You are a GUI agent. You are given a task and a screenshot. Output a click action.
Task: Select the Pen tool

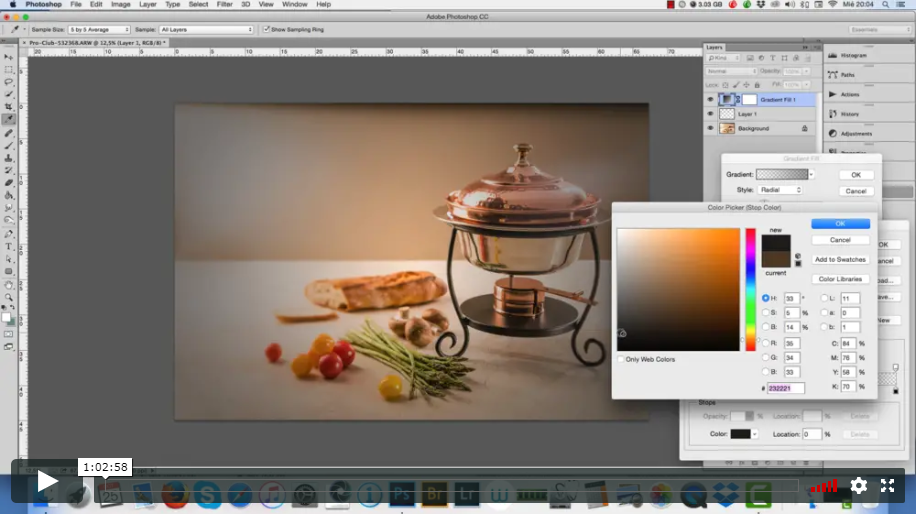(x=8, y=234)
